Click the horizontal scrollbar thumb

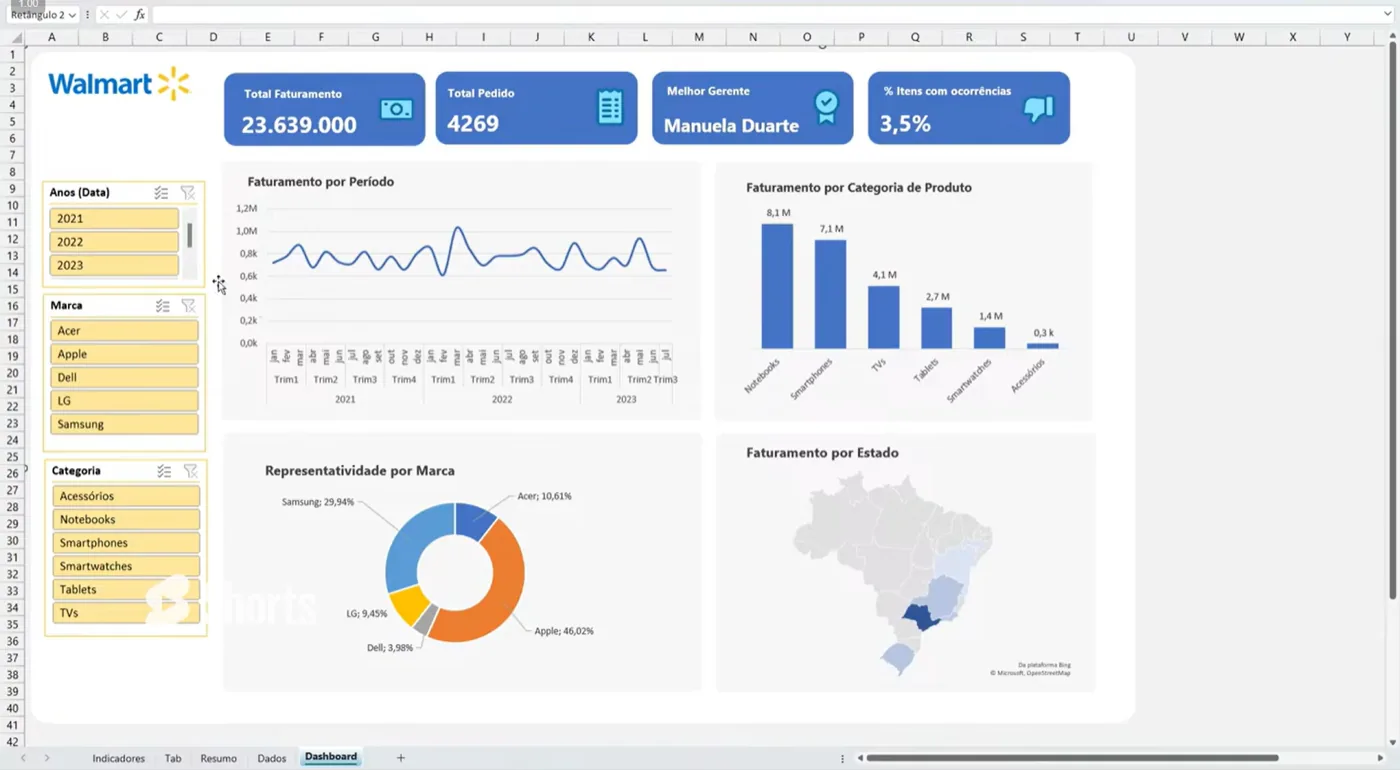point(1073,758)
